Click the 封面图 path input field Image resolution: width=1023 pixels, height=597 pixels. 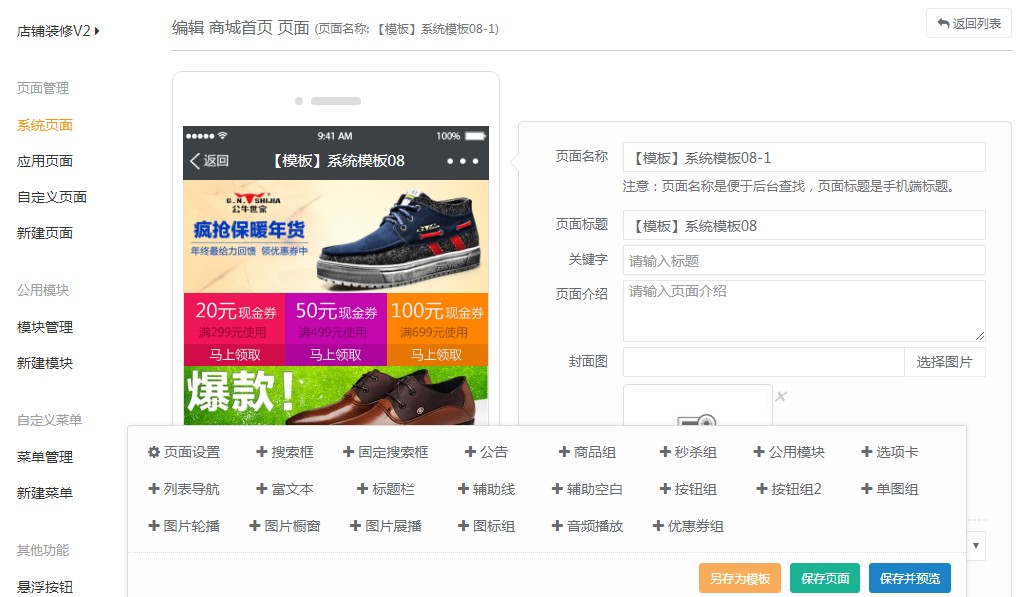pos(763,362)
